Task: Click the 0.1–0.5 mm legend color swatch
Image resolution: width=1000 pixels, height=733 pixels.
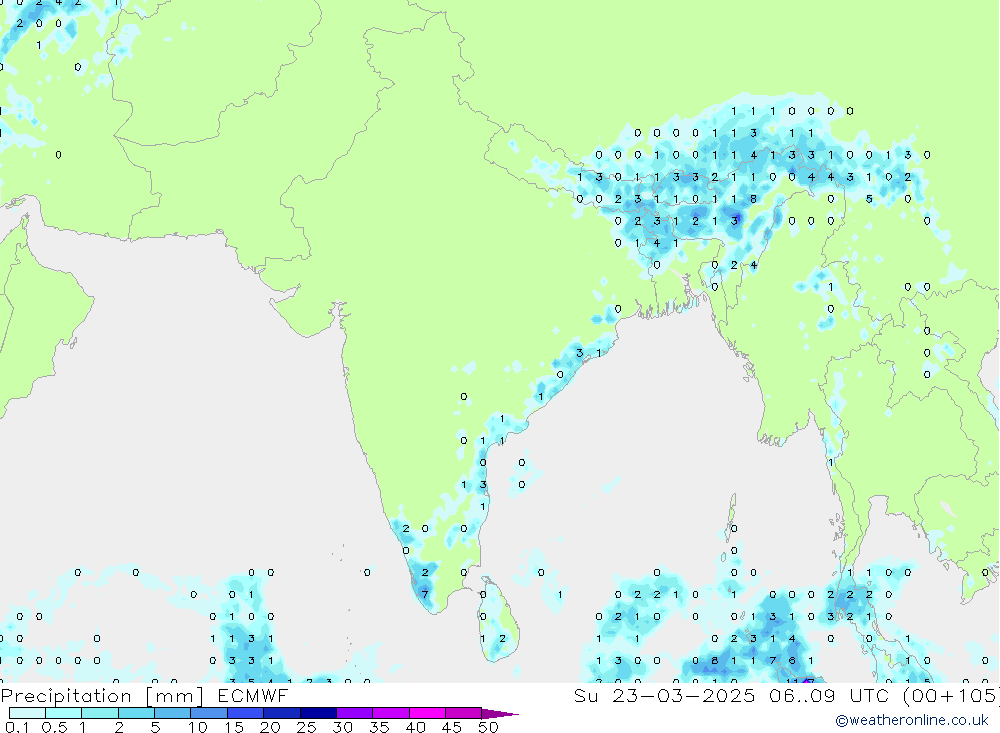Action: [x=27, y=713]
